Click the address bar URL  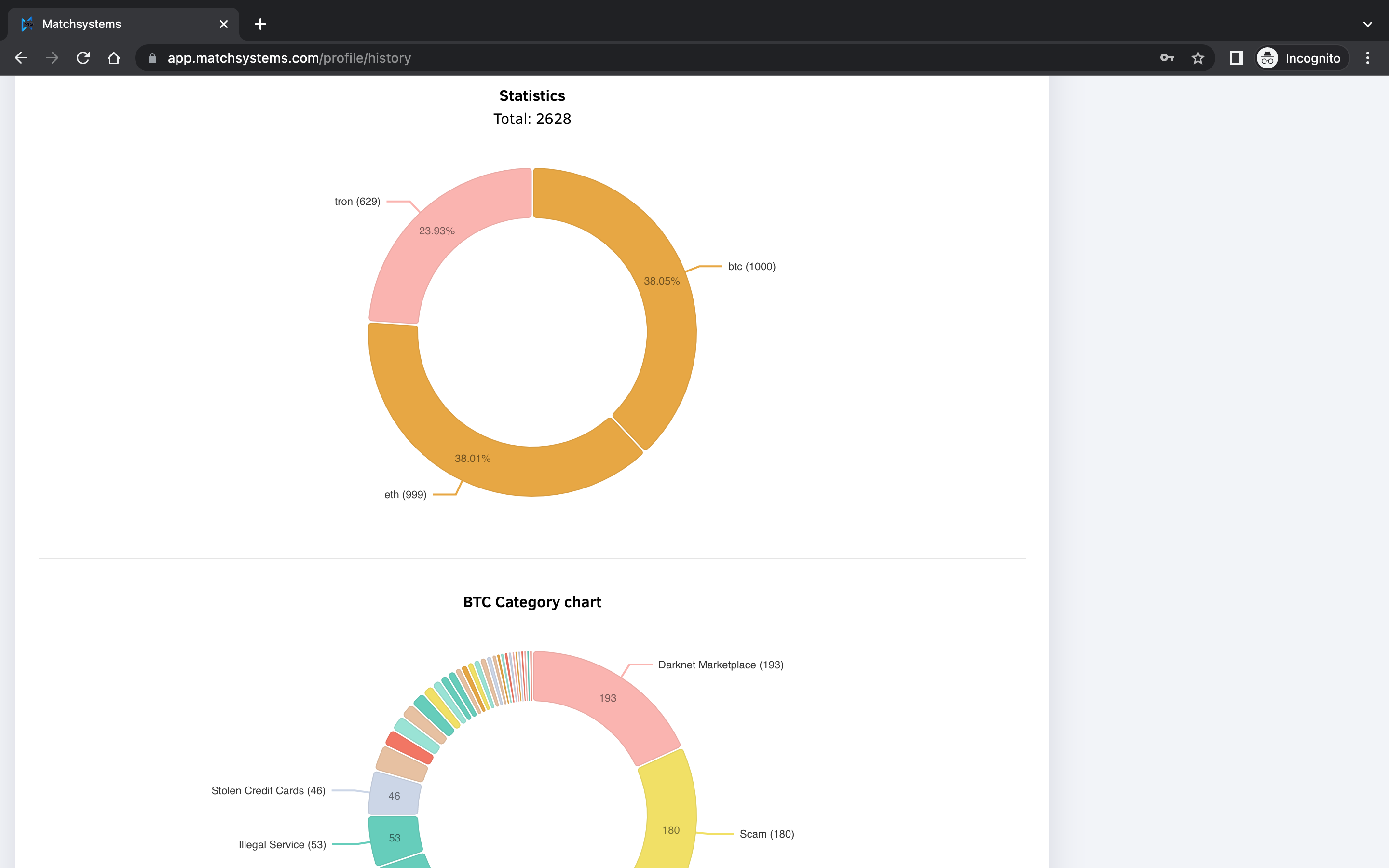tap(289, 58)
